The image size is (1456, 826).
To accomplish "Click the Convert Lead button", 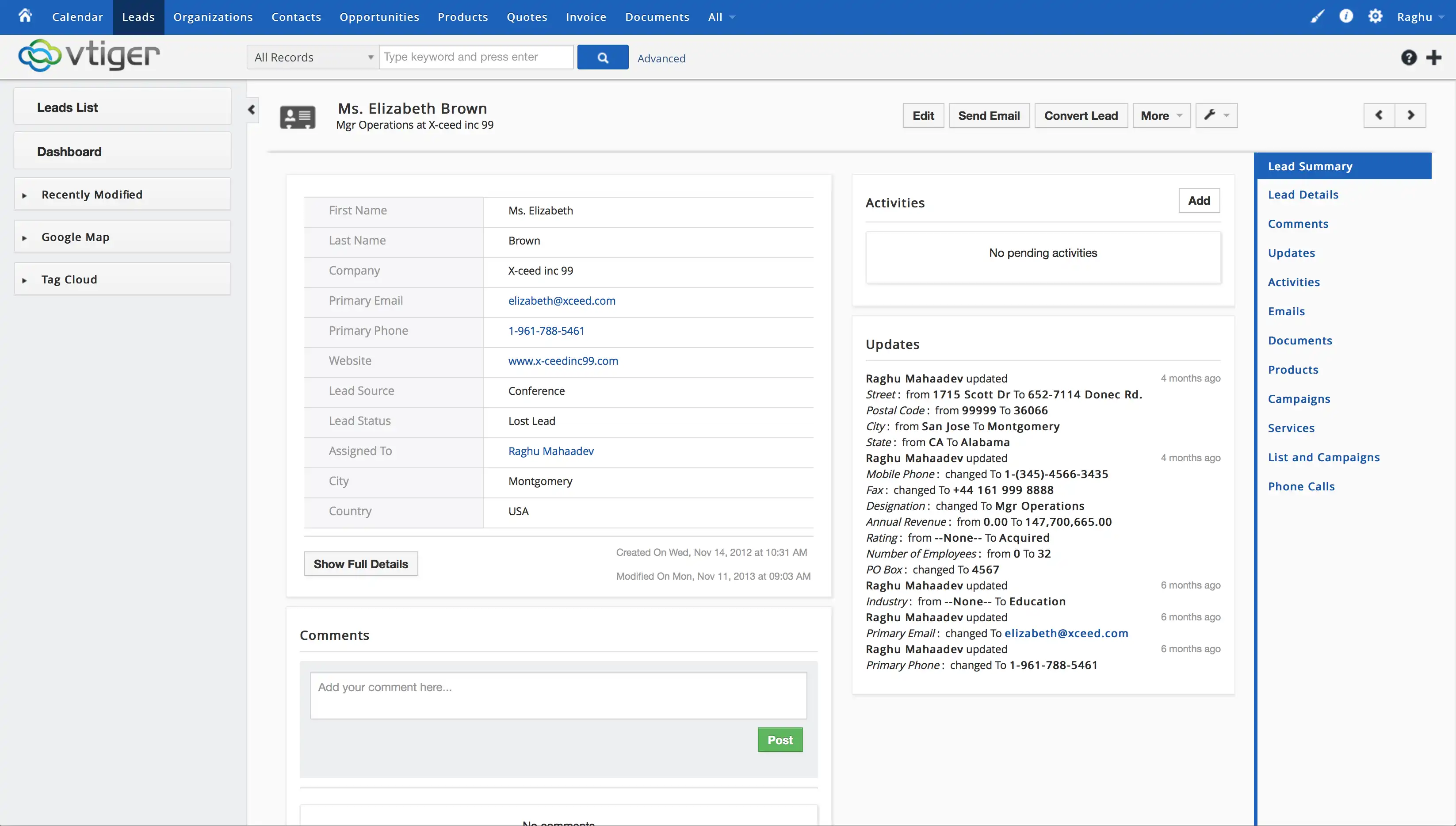I will coord(1080,115).
